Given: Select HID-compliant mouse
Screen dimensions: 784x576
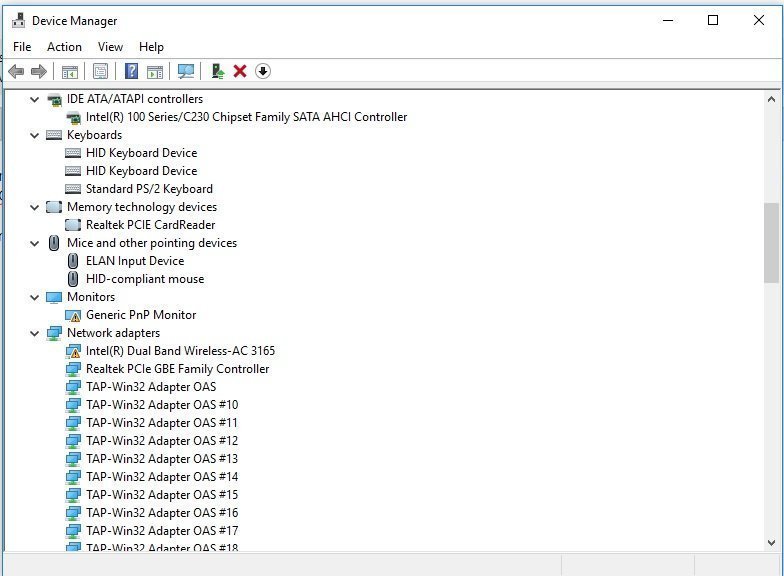Looking at the screenshot, I should pos(145,279).
